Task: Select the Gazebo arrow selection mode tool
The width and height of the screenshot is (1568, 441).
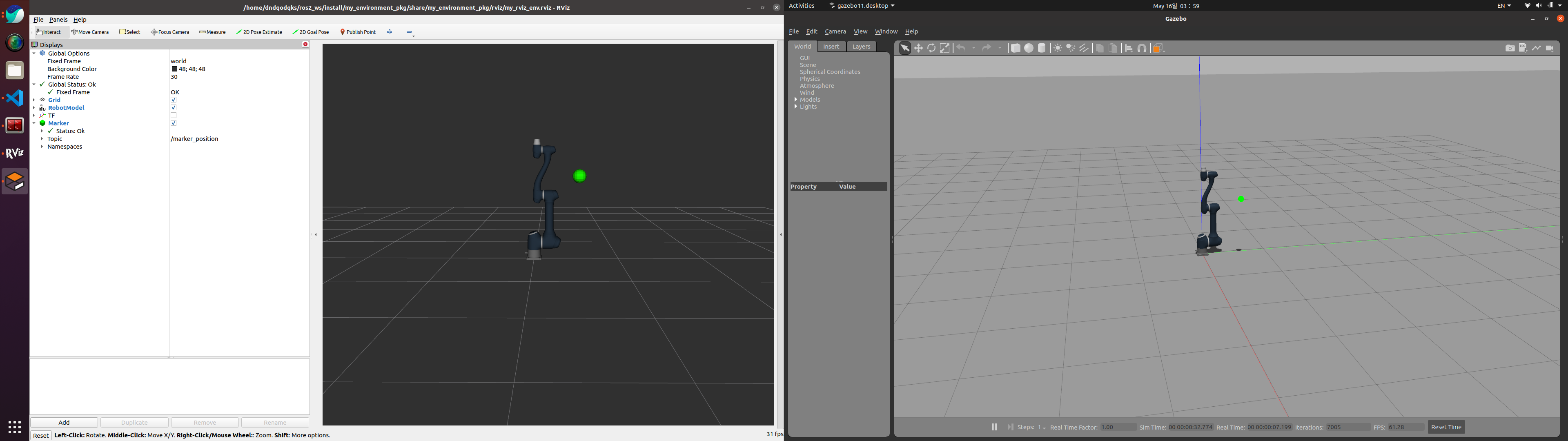Action: (x=905, y=48)
